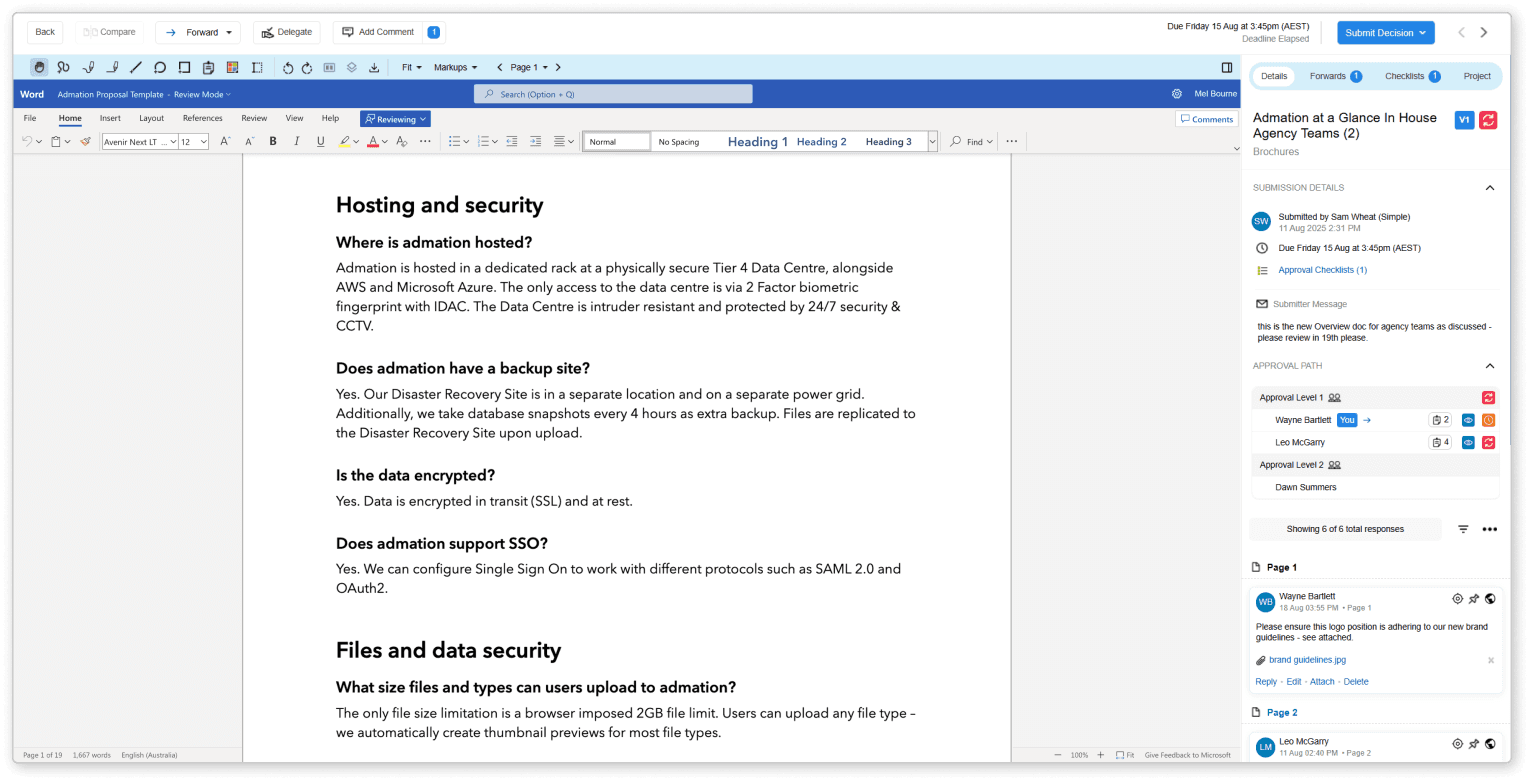Open the font color picker
The width and height of the screenshot is (1530, 782).
pyautogui.click(x=373, y=142)
